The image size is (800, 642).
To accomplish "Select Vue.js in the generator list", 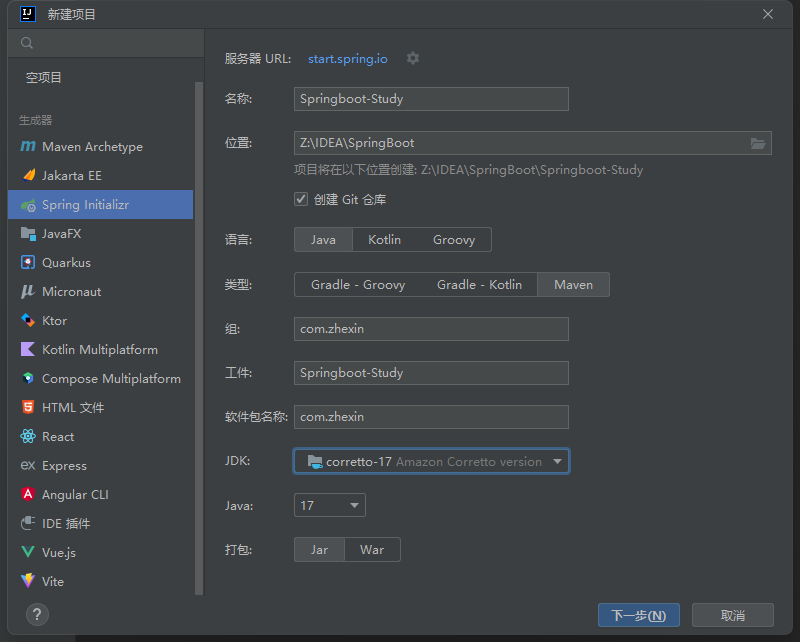I will pyautogui.click(x=59, y=553).
